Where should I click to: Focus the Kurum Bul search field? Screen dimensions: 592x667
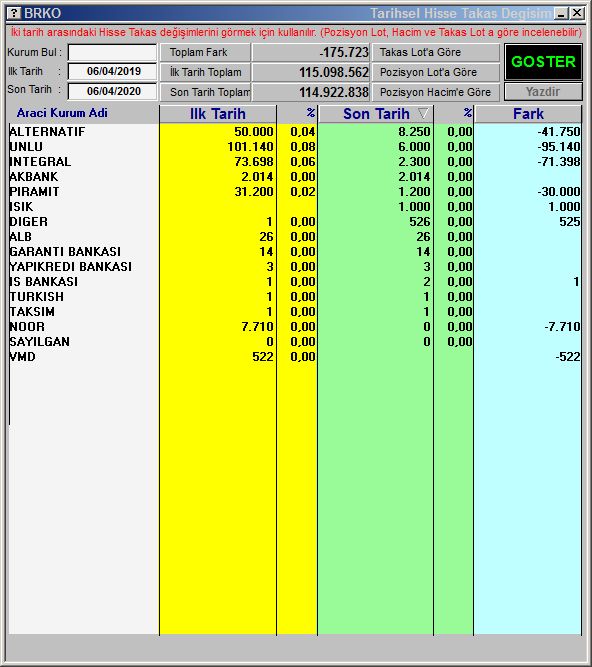(x=112, y=53)
